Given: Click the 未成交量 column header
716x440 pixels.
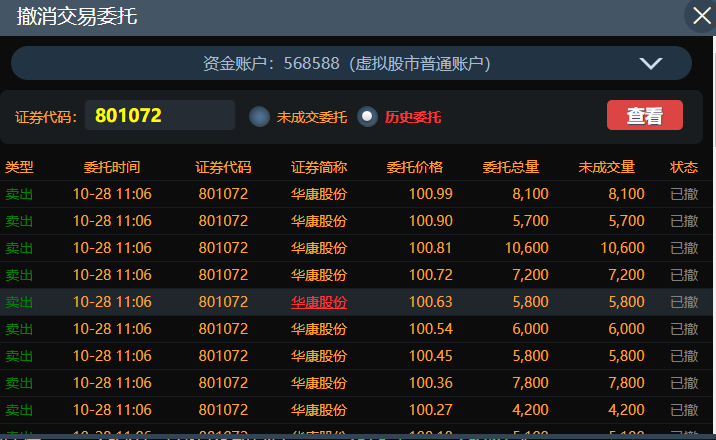Looking at the screenshot, I should click(x=606, y=167).
